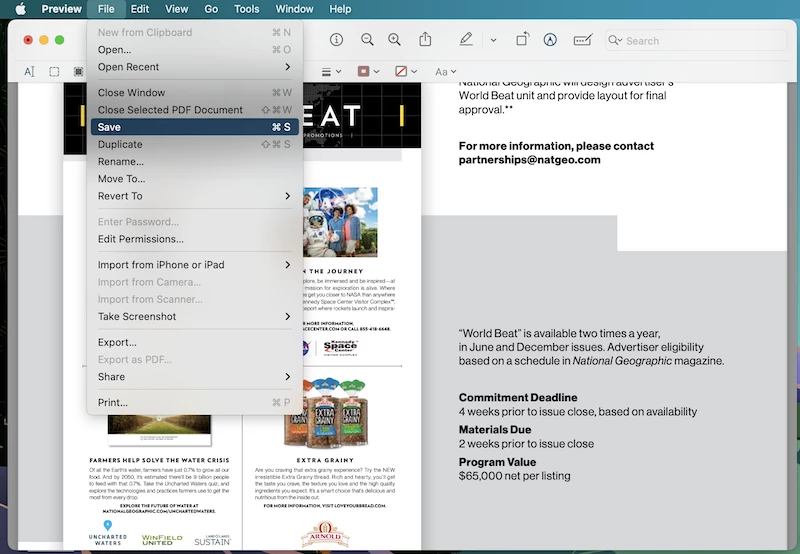800x554 pixels.
Task: Choose Edit Permissions... item
Action: point(194,239)
